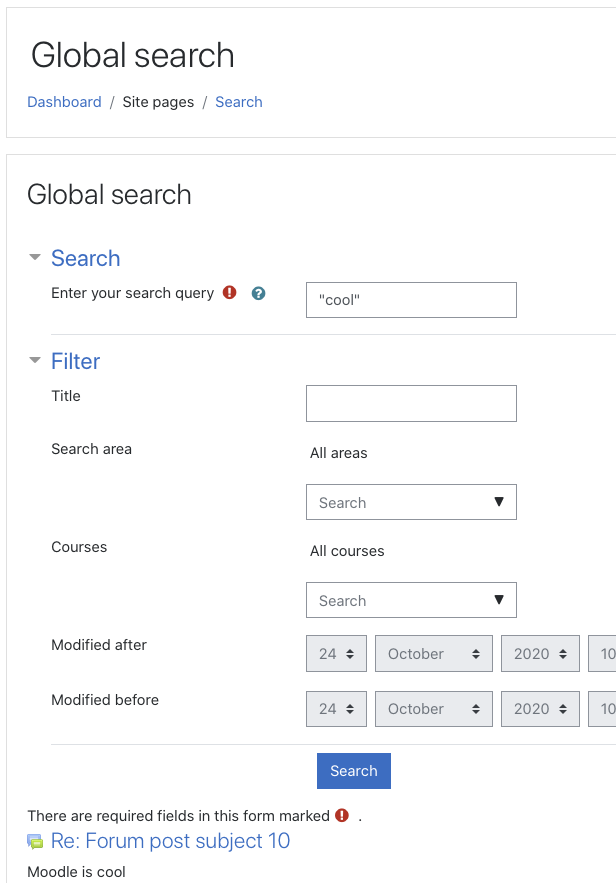Change Modified before year 2020

540,709
